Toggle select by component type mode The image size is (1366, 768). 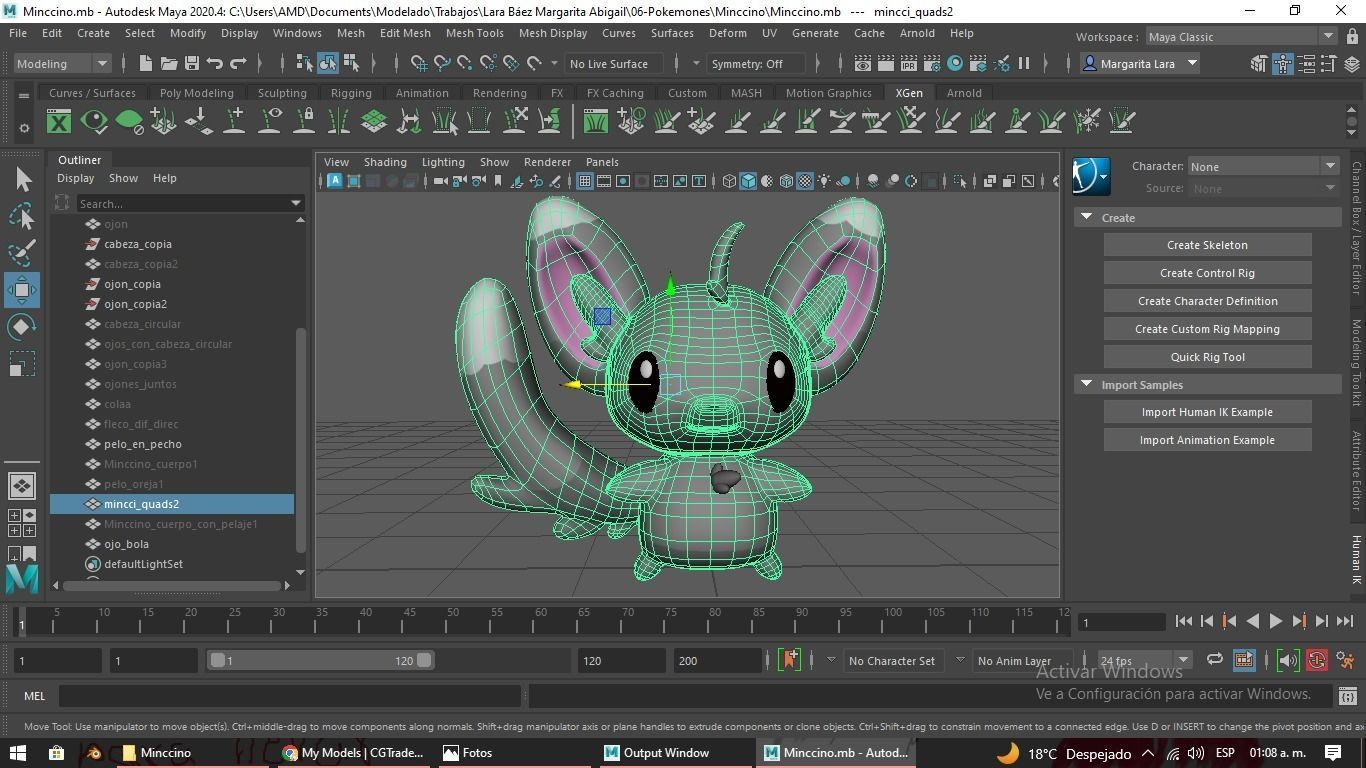point(351,63)
